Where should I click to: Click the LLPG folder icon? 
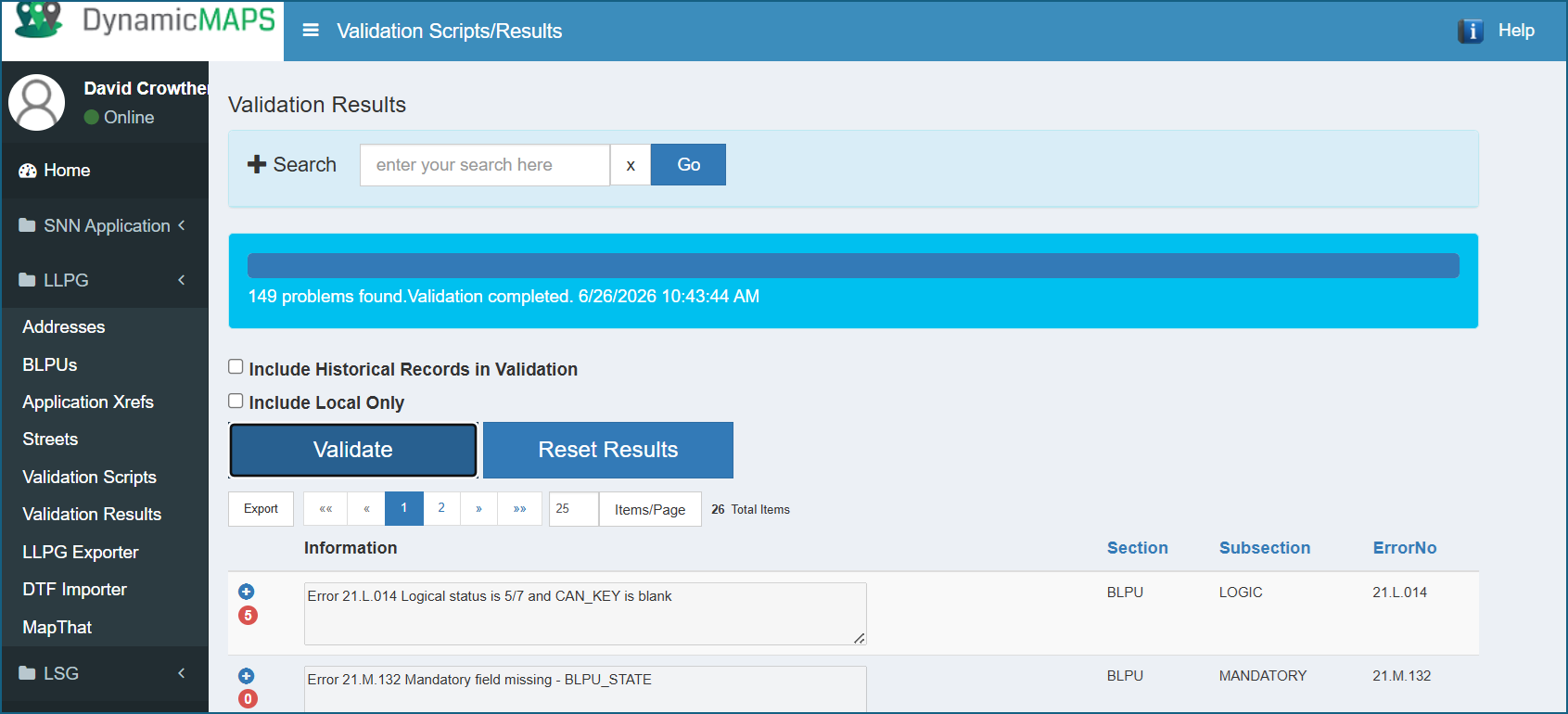[x=27, y=280]
